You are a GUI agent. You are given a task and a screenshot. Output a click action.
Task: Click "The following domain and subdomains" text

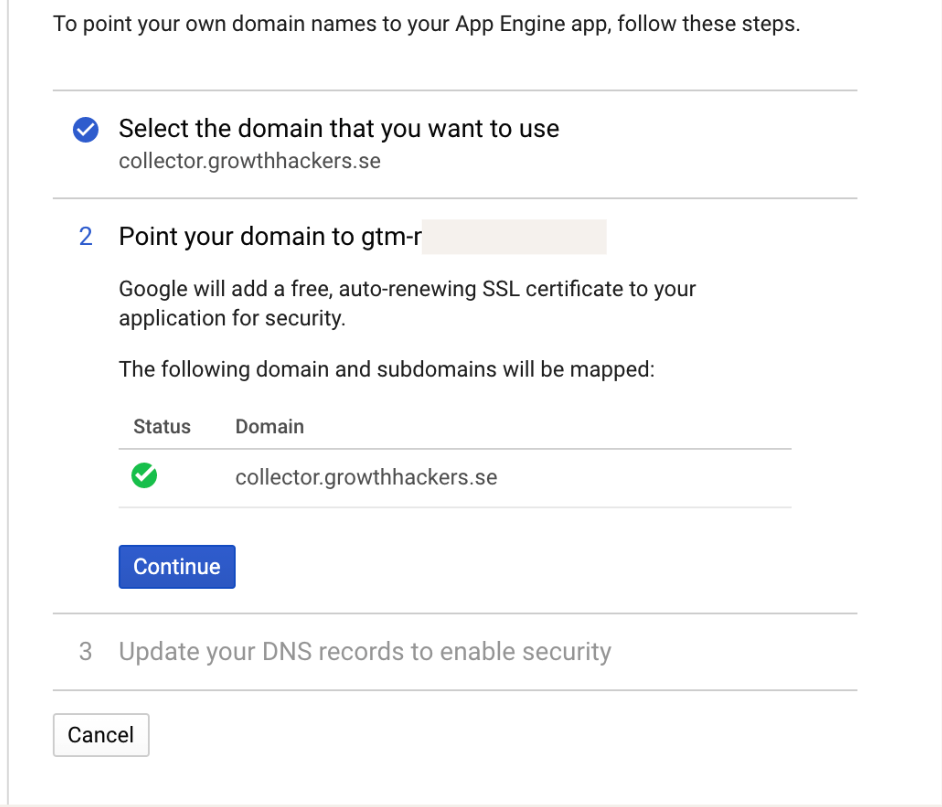[x=386, y=369]
